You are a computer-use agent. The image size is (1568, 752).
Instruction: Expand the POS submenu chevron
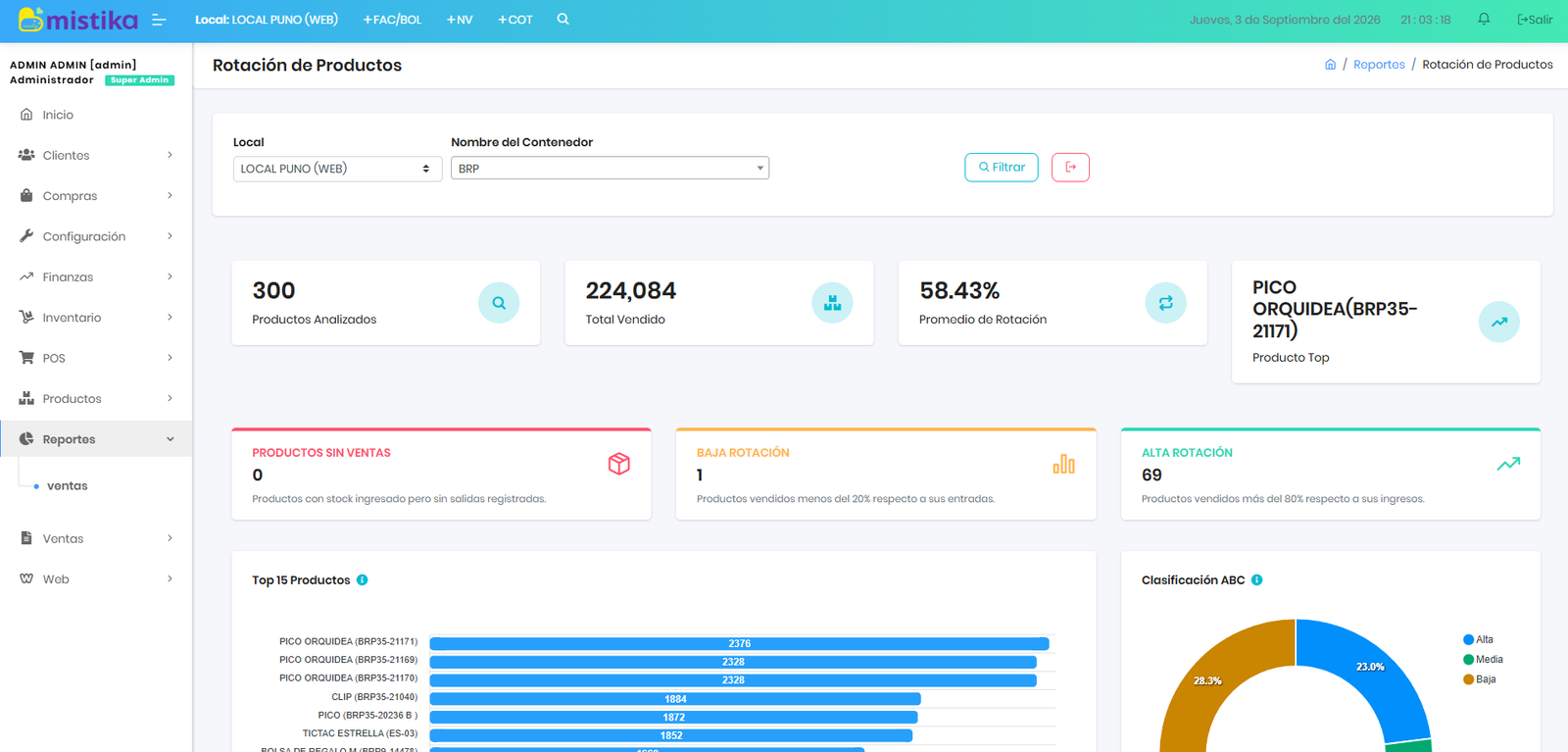point(171,358)
